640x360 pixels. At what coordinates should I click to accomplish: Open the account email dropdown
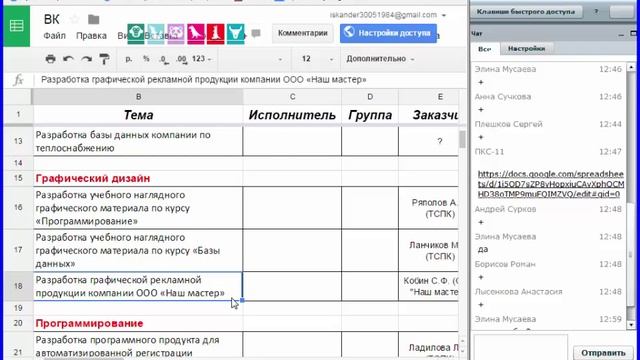click(388, 15)
